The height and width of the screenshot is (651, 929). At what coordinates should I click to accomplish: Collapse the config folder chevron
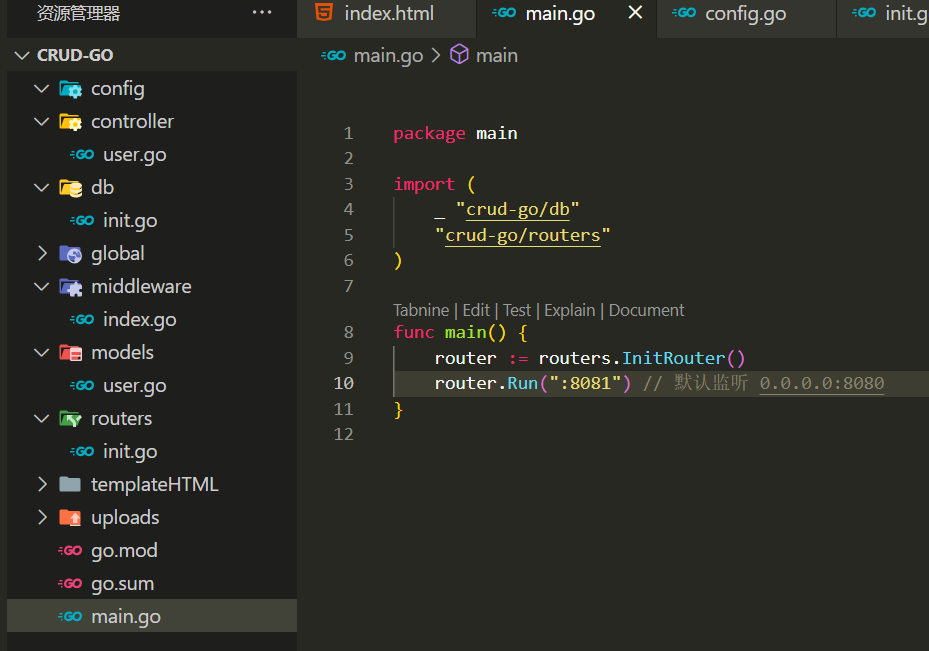point(41,89)
